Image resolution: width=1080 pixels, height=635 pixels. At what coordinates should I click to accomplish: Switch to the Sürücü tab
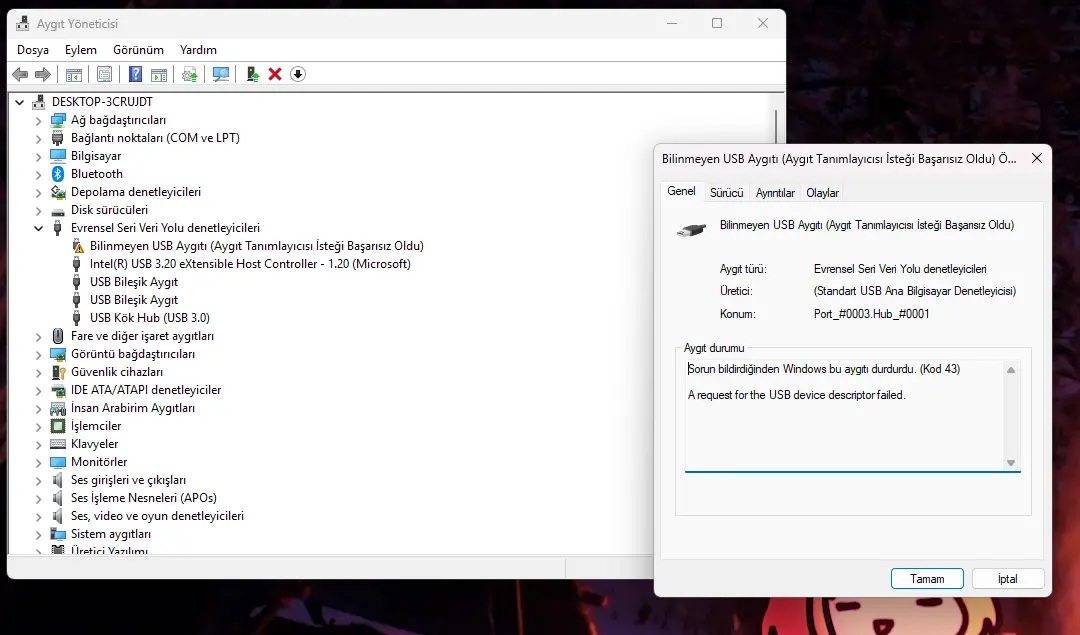pos(727,193)
